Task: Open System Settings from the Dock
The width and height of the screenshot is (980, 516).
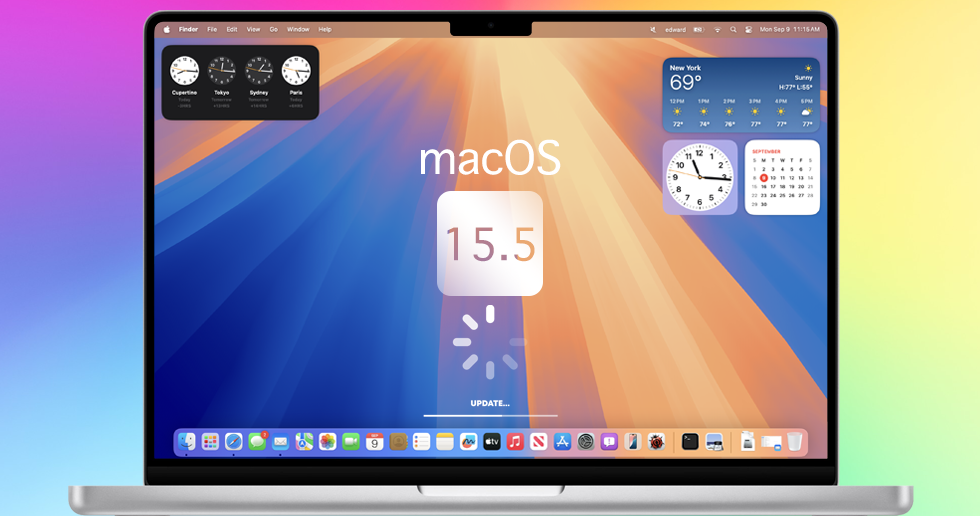Action: [586, 442]
